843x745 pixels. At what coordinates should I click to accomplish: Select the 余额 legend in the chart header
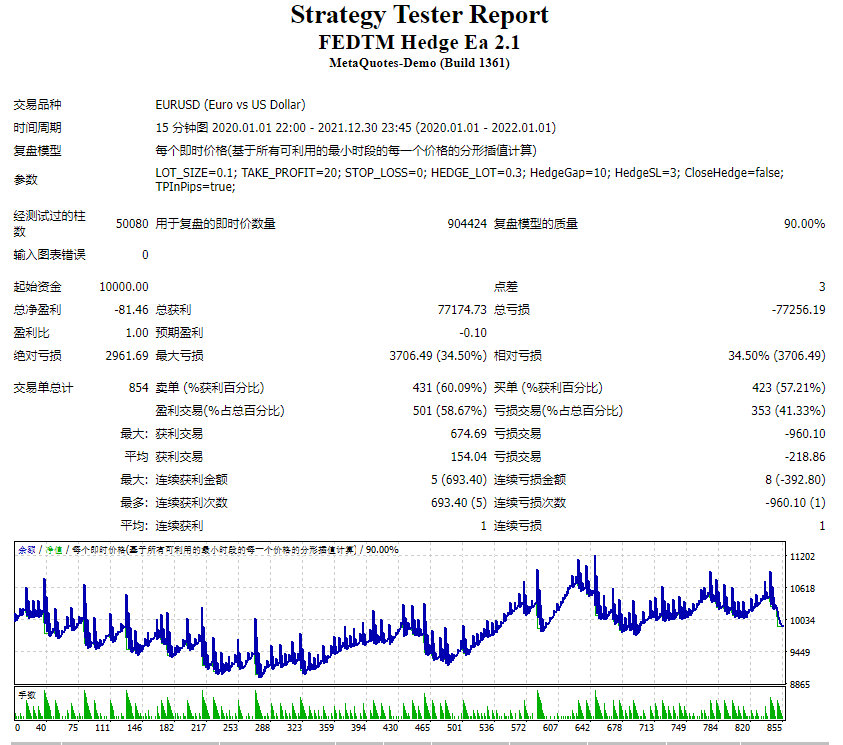[x=25, y=549]
